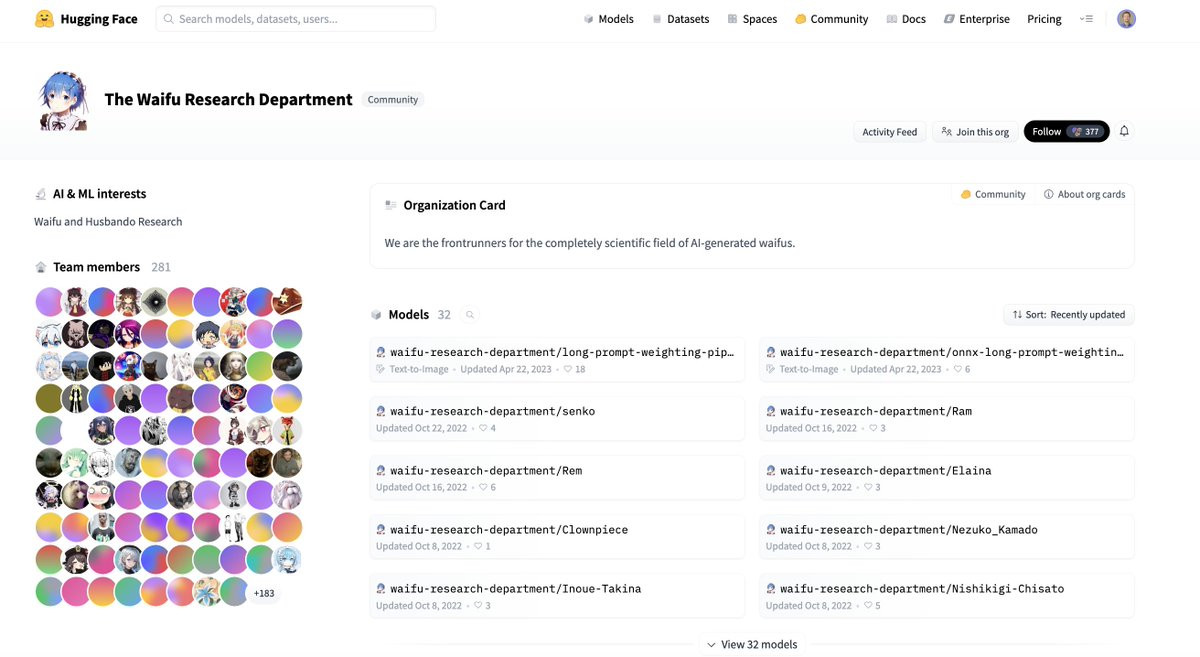The height and width of the screenshot is (657, 1200).
Task: Open waifu-research-department/senko model
Action: pyautogui.click(x=557, y=419)
